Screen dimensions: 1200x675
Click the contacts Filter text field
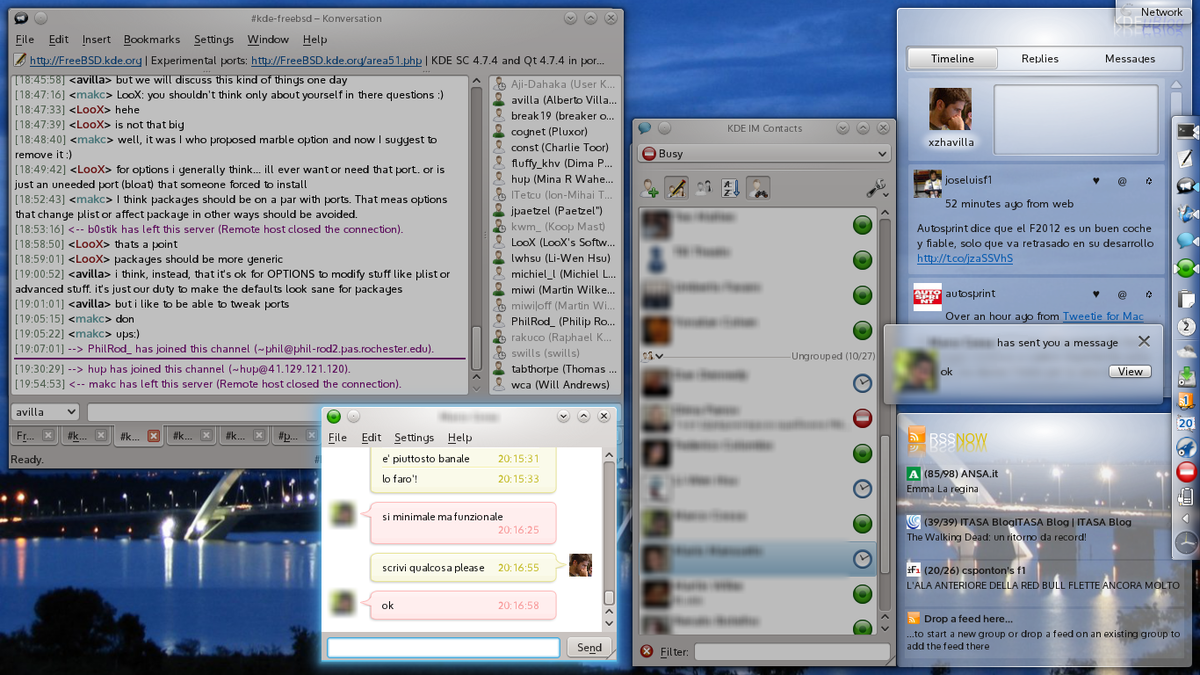coord(790,652)
